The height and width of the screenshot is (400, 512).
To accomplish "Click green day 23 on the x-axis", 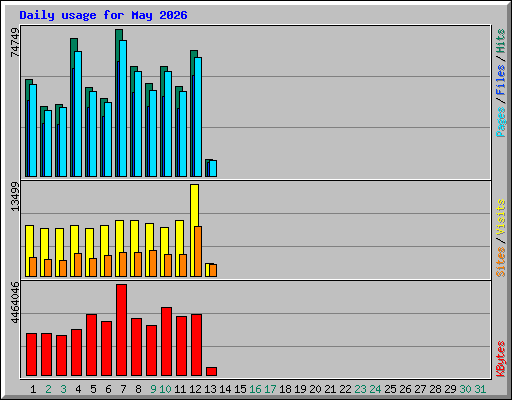I will (x=360, y=389).
